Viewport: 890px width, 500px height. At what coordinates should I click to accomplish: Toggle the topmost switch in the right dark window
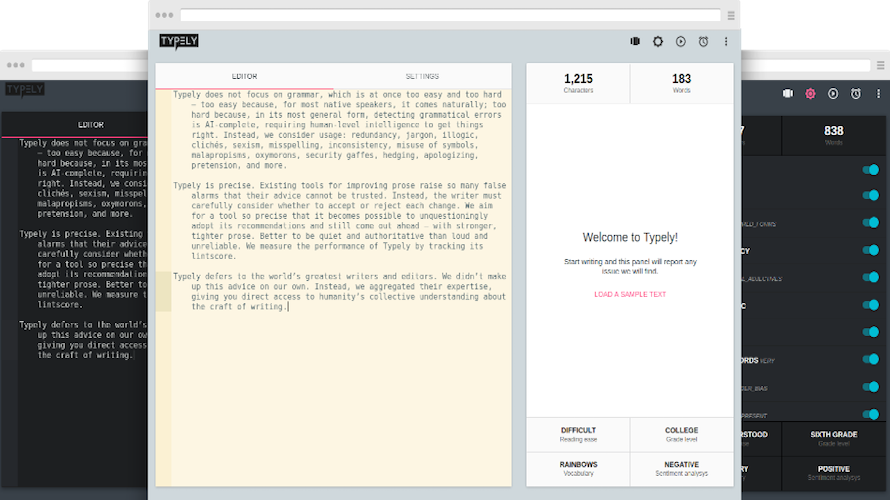871,170
